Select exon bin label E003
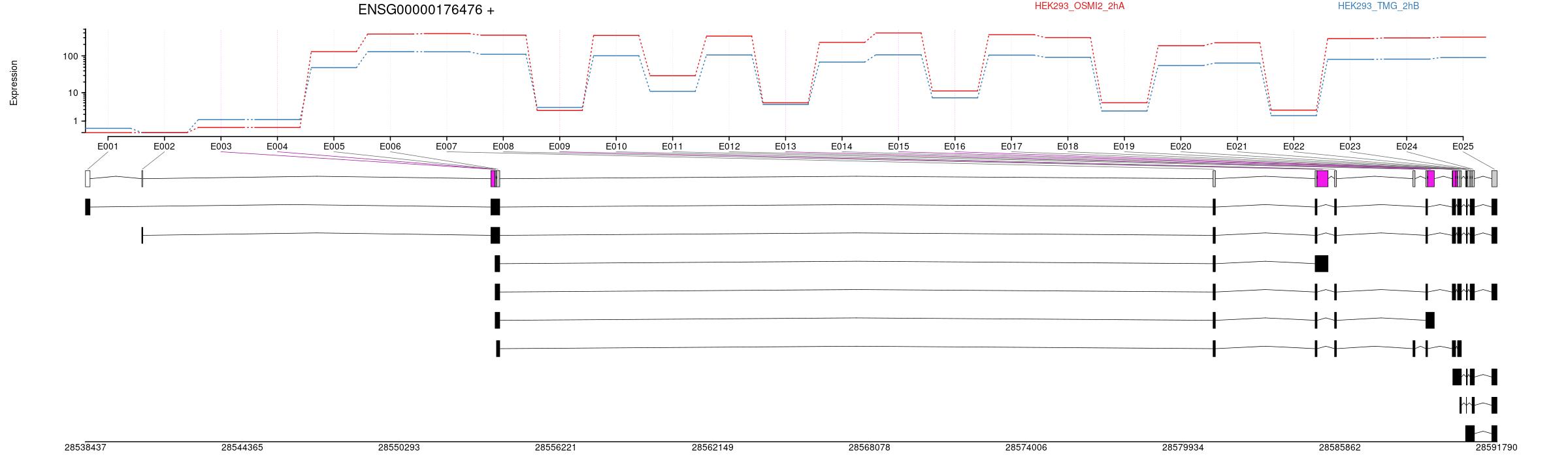1568x457 pixels. [221, 147]
